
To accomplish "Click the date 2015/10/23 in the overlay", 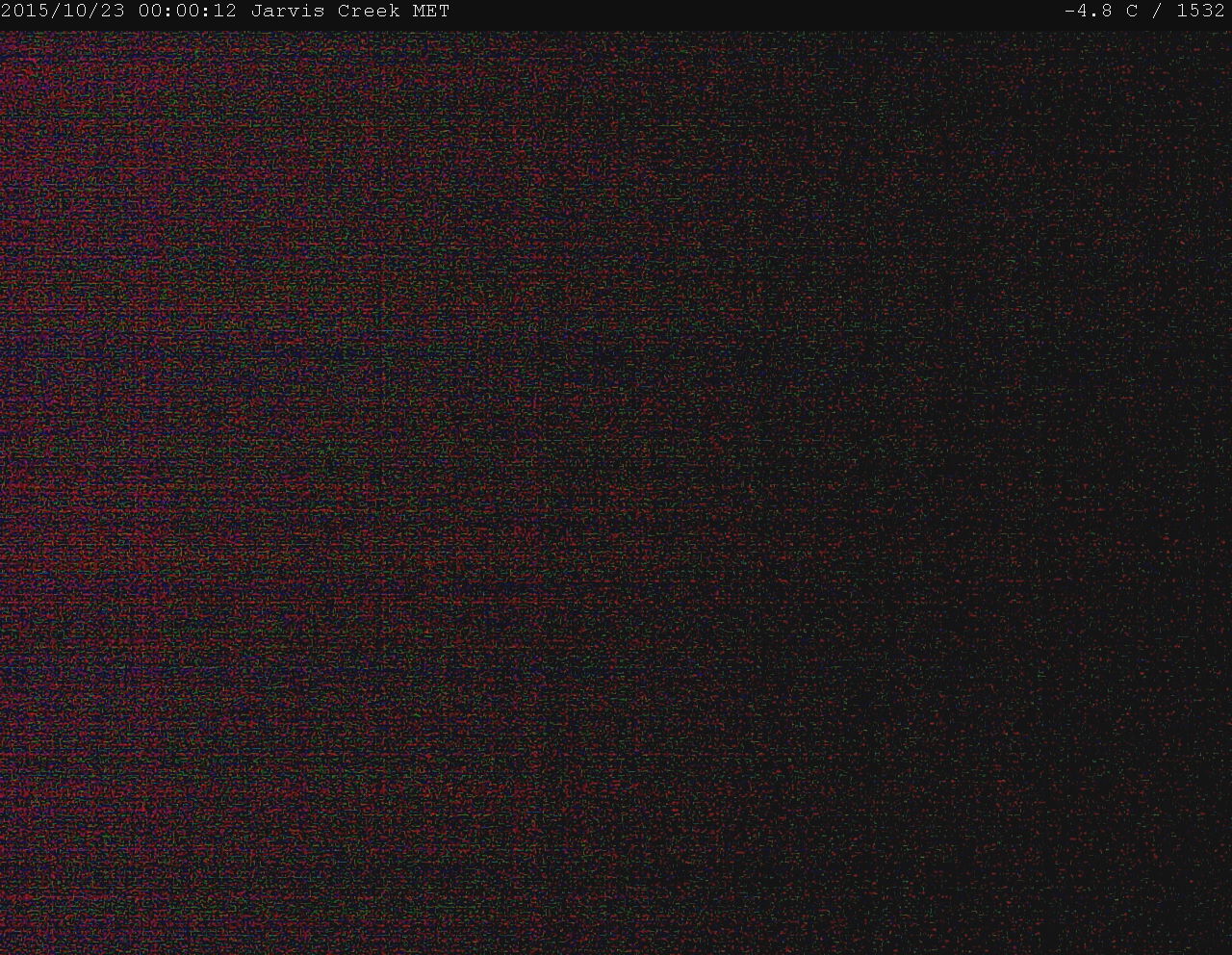I will pyautogui.click(x=63, y=12).
